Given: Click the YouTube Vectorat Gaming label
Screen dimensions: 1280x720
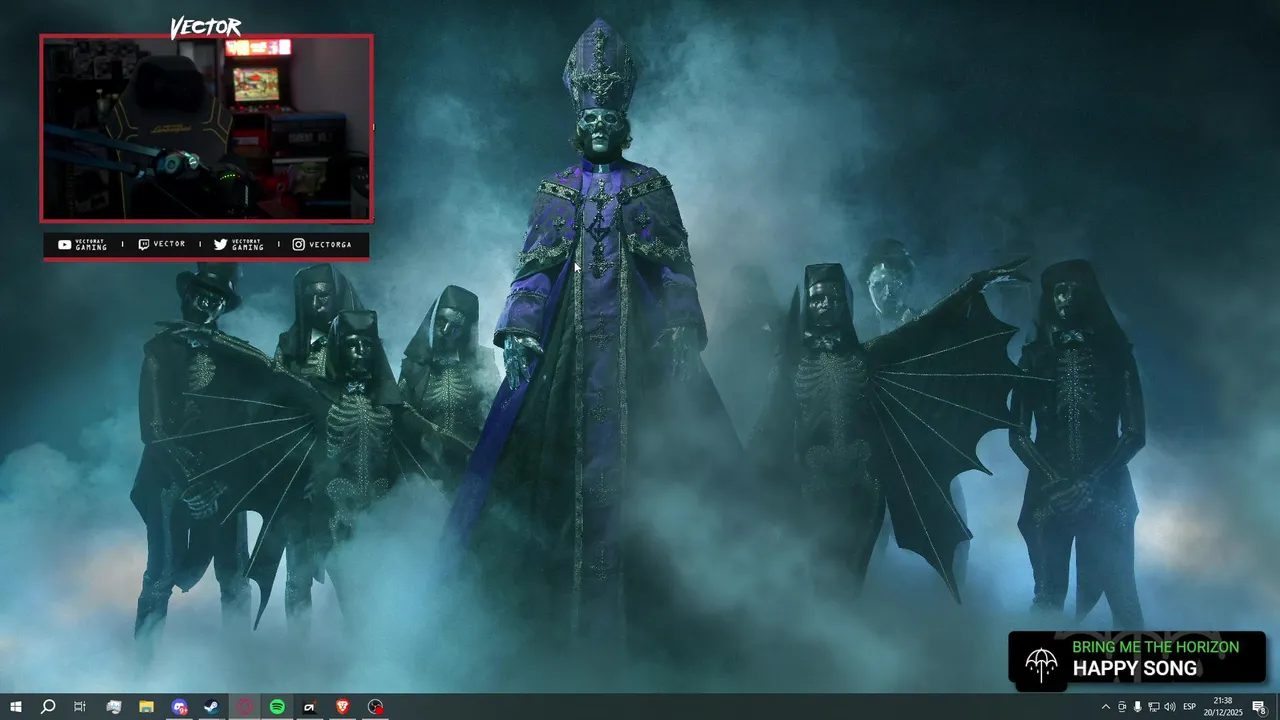Looking at the screenshot, I should (x=82, y=244).
